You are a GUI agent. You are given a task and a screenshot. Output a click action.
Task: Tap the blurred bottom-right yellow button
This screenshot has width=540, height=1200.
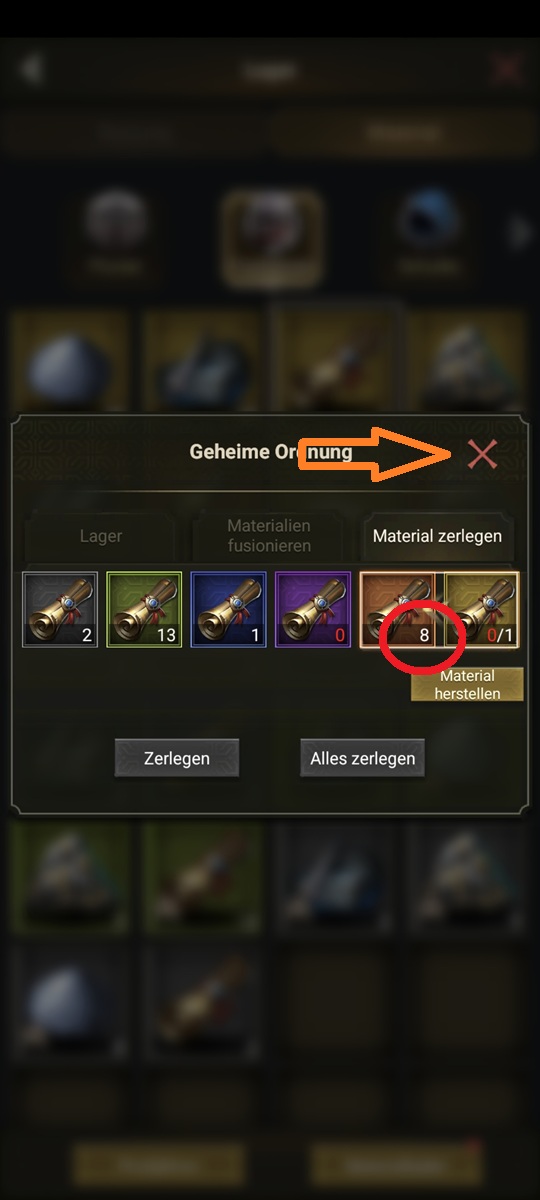click(396, 1165)
